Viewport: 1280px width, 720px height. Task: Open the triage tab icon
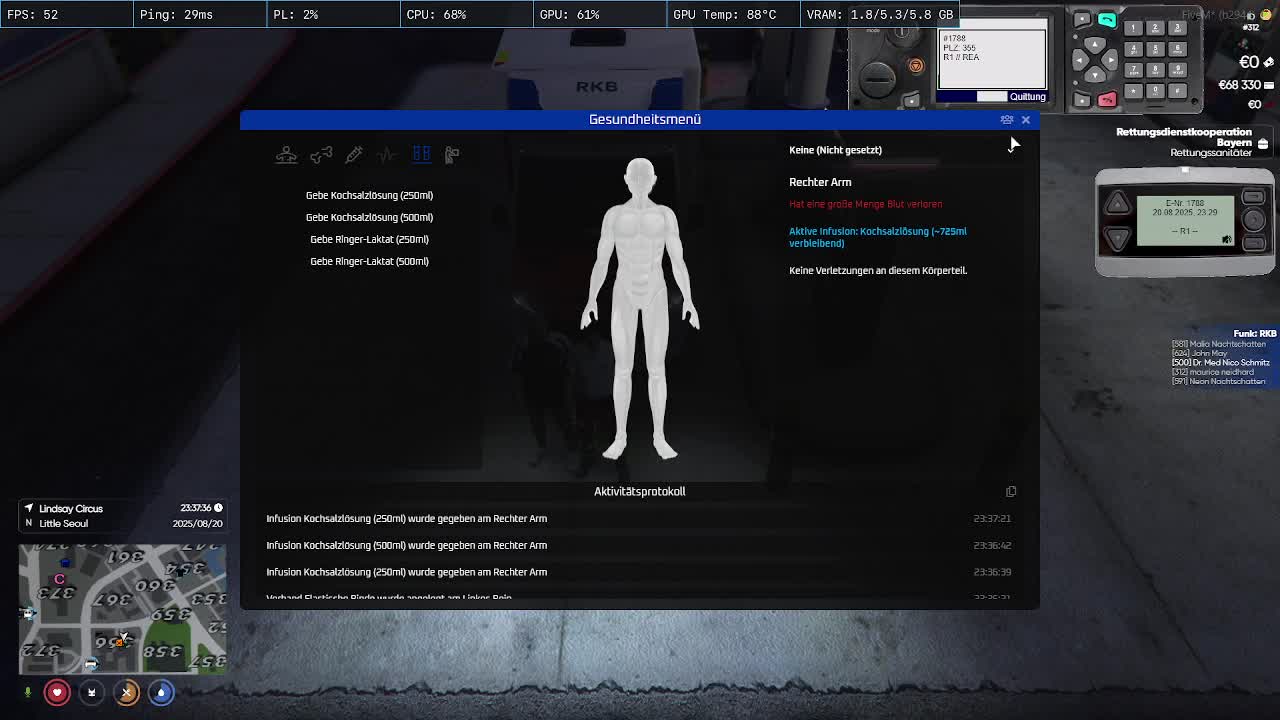[286, 154]
